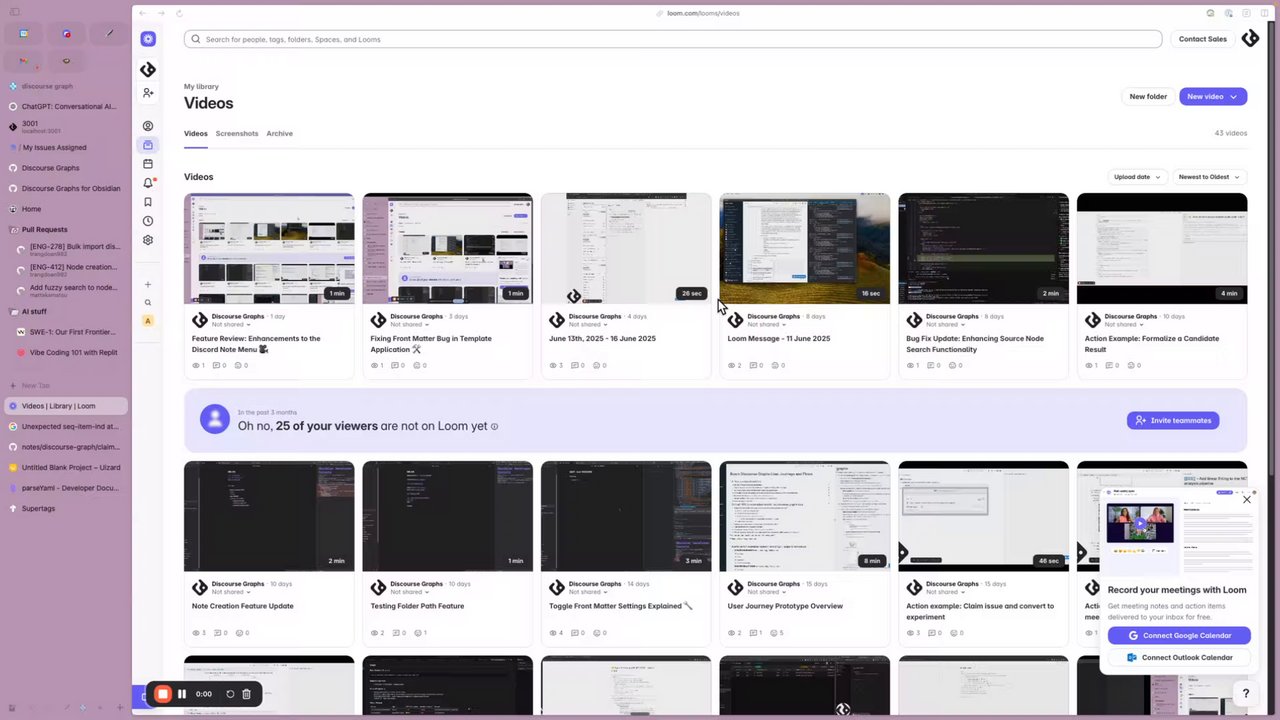Image resolution: width=1280 pixels, height=720 pixels.
Task: Open the Settings gear in Loom sidebar
Action: click(148, 240)
